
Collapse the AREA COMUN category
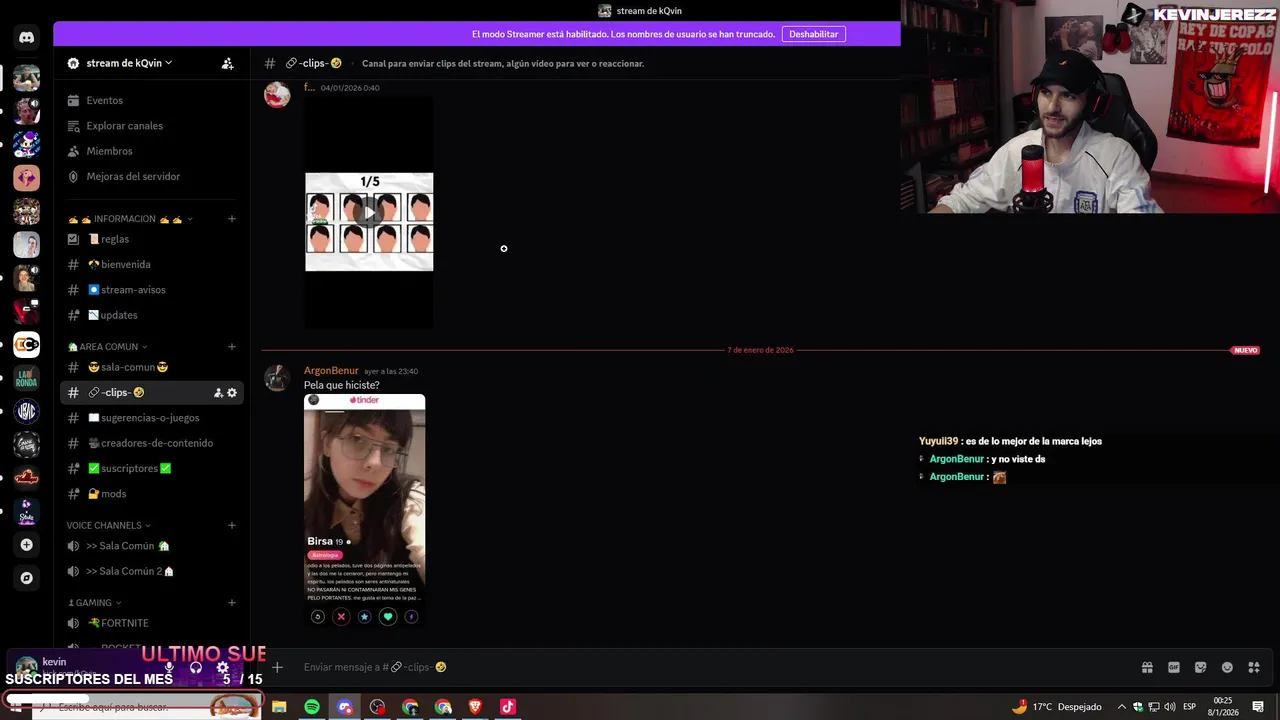108,347
